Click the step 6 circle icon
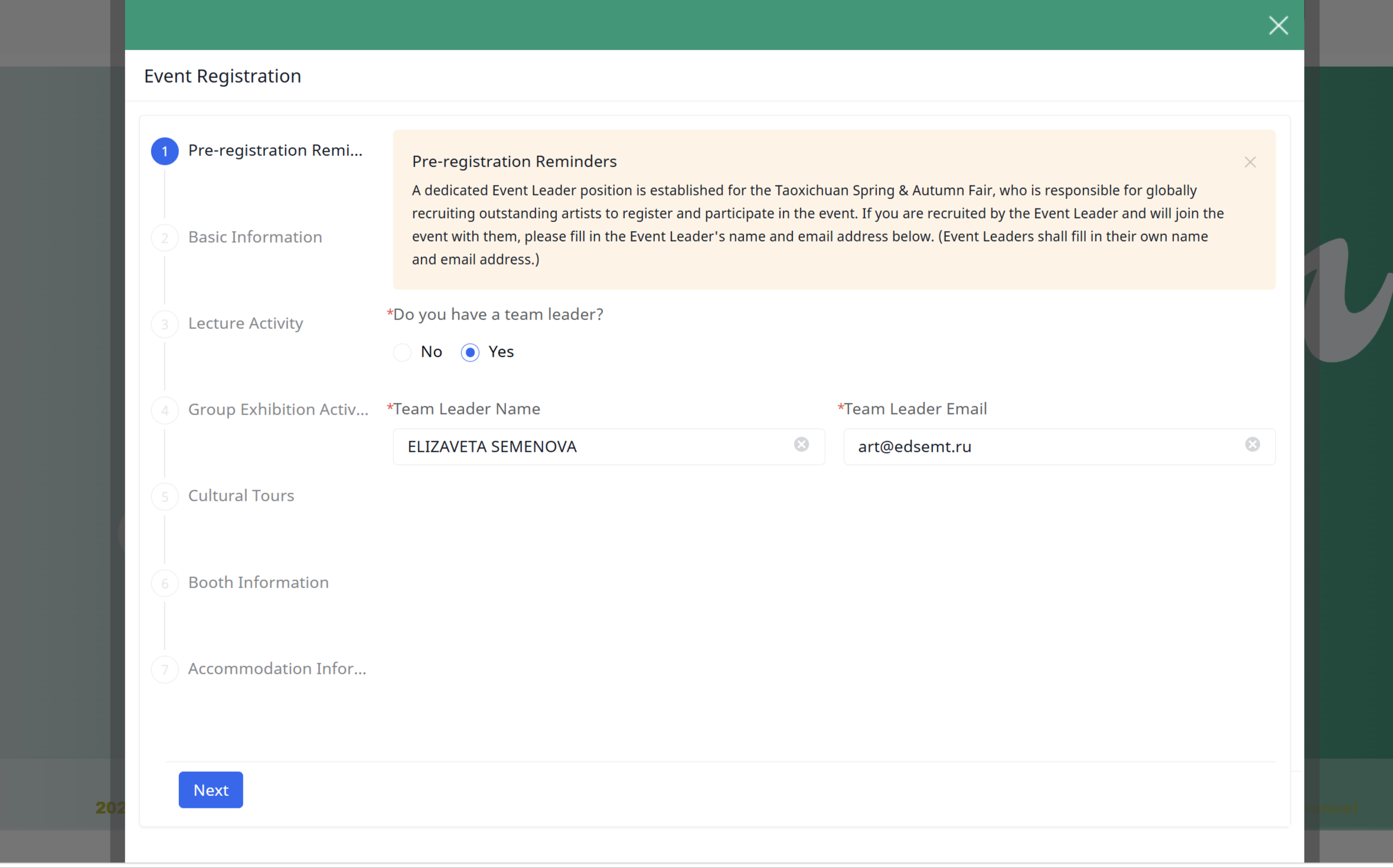 point(165,583)
